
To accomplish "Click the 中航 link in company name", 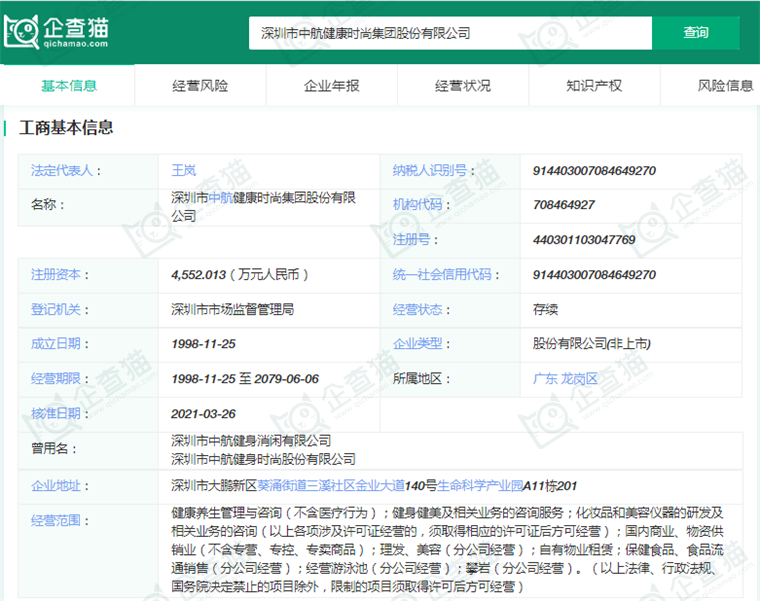I will click(x=221, y=198).
